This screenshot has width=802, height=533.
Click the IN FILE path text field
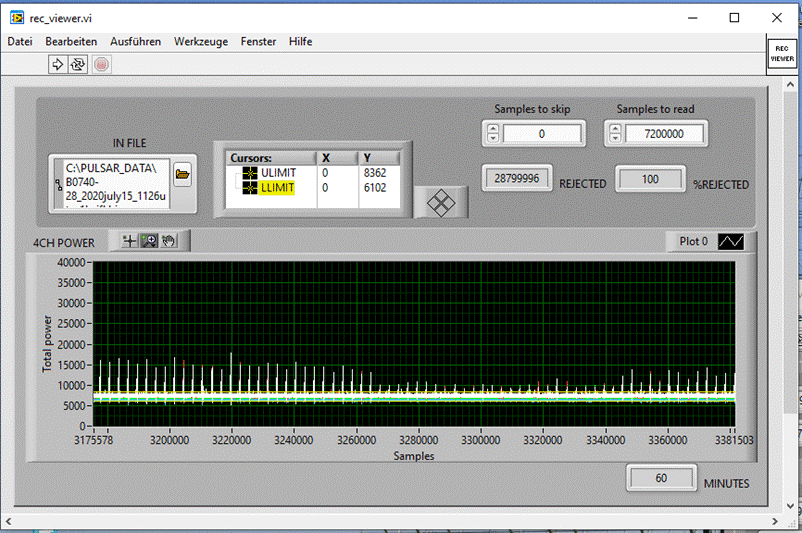click(116, 184)
